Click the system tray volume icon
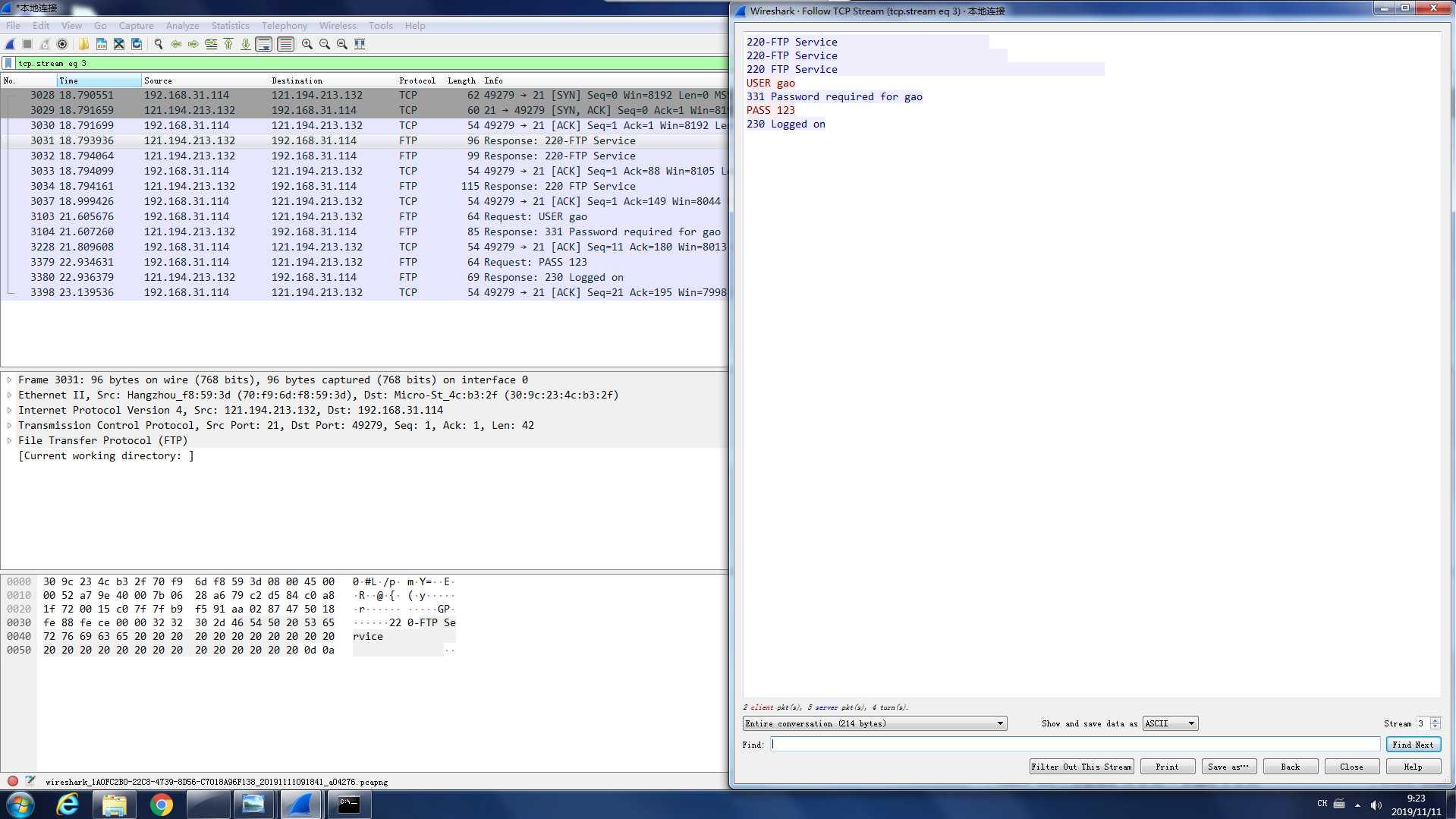This screenshot has height=819, width=1456. coord(1376,805)
